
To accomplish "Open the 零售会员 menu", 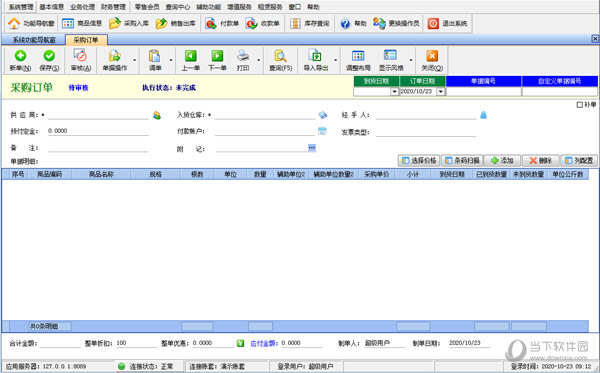I will (x=147, y=7).
